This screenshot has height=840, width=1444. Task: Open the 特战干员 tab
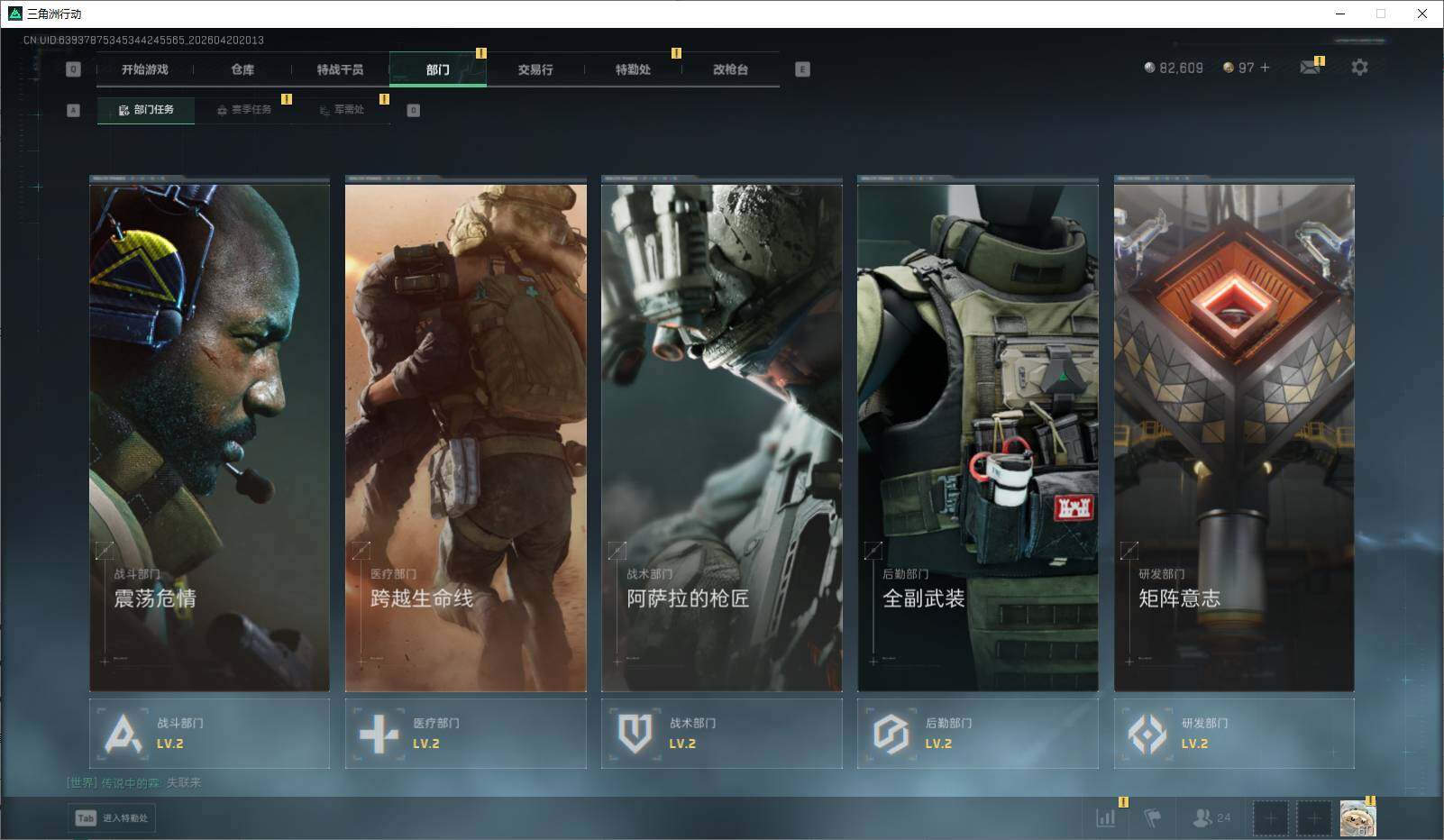click(340, 69)
